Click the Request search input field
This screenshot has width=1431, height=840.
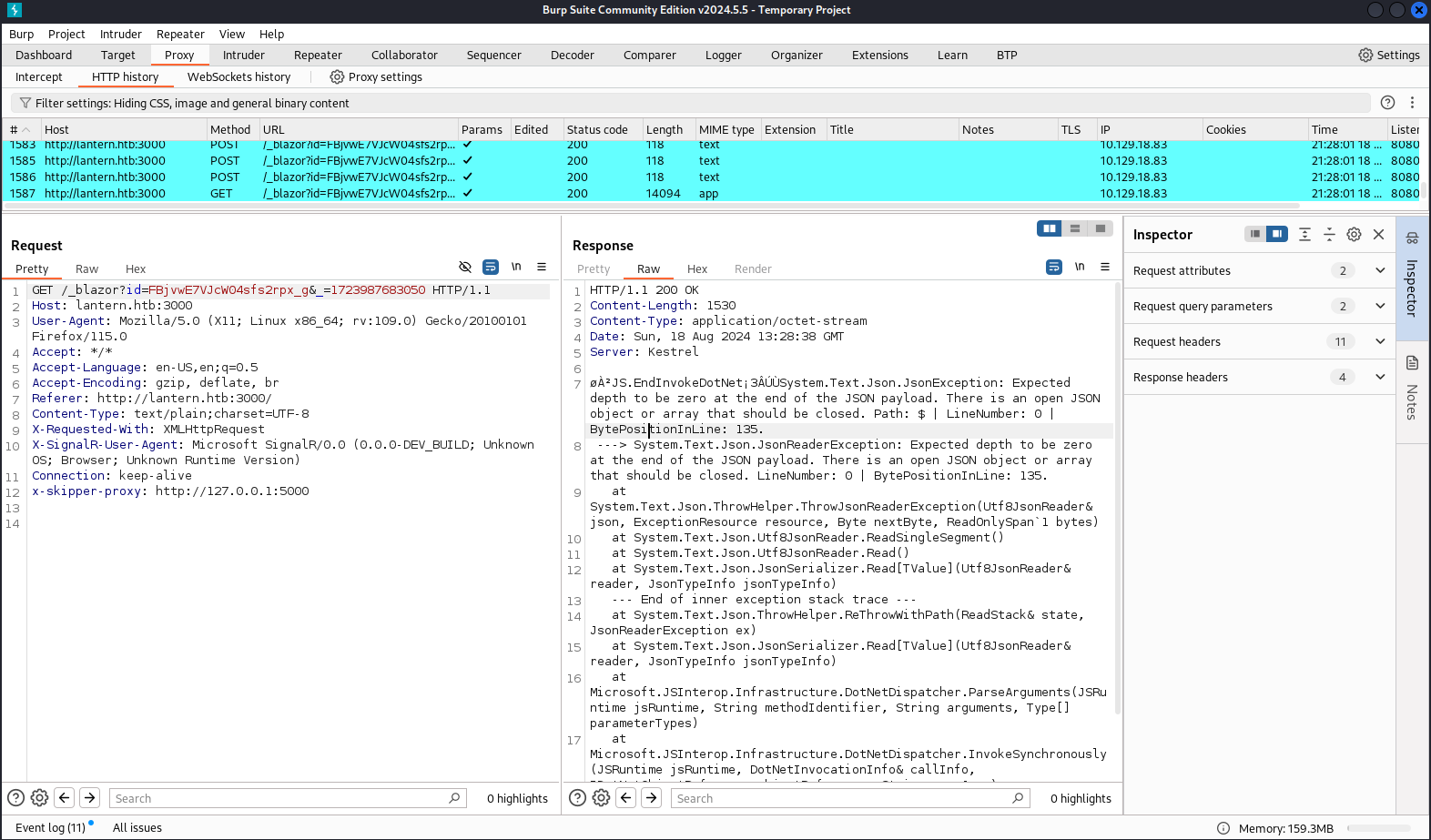[x=288, y=798]
